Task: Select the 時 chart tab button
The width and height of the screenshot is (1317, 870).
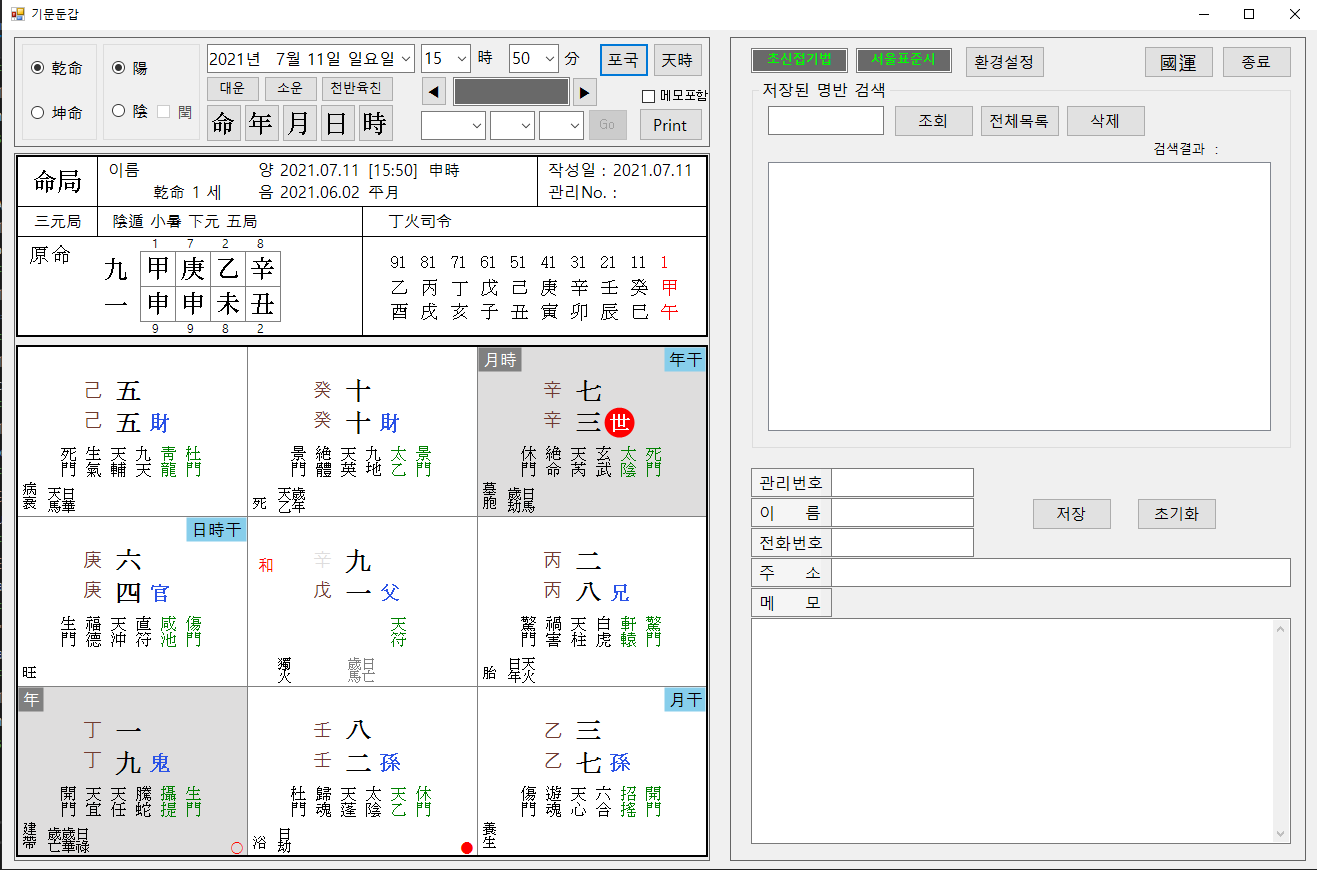Action: pyautogui.click(x=375, y=123)
